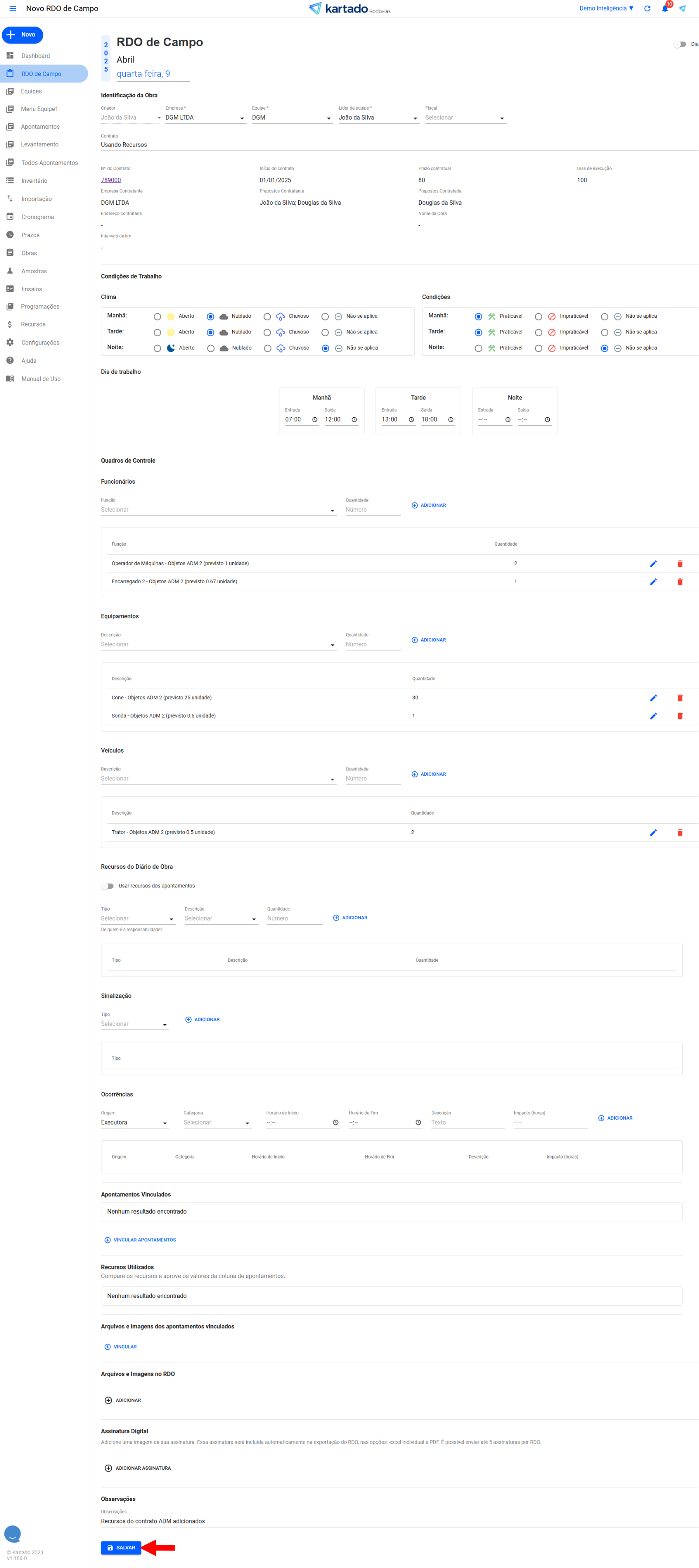Viewport: 699px width, 1568px height.
Task: Toggle Usar recursos dos apontamentos switch
Action: pyautogui.click(x=108, y=886)
